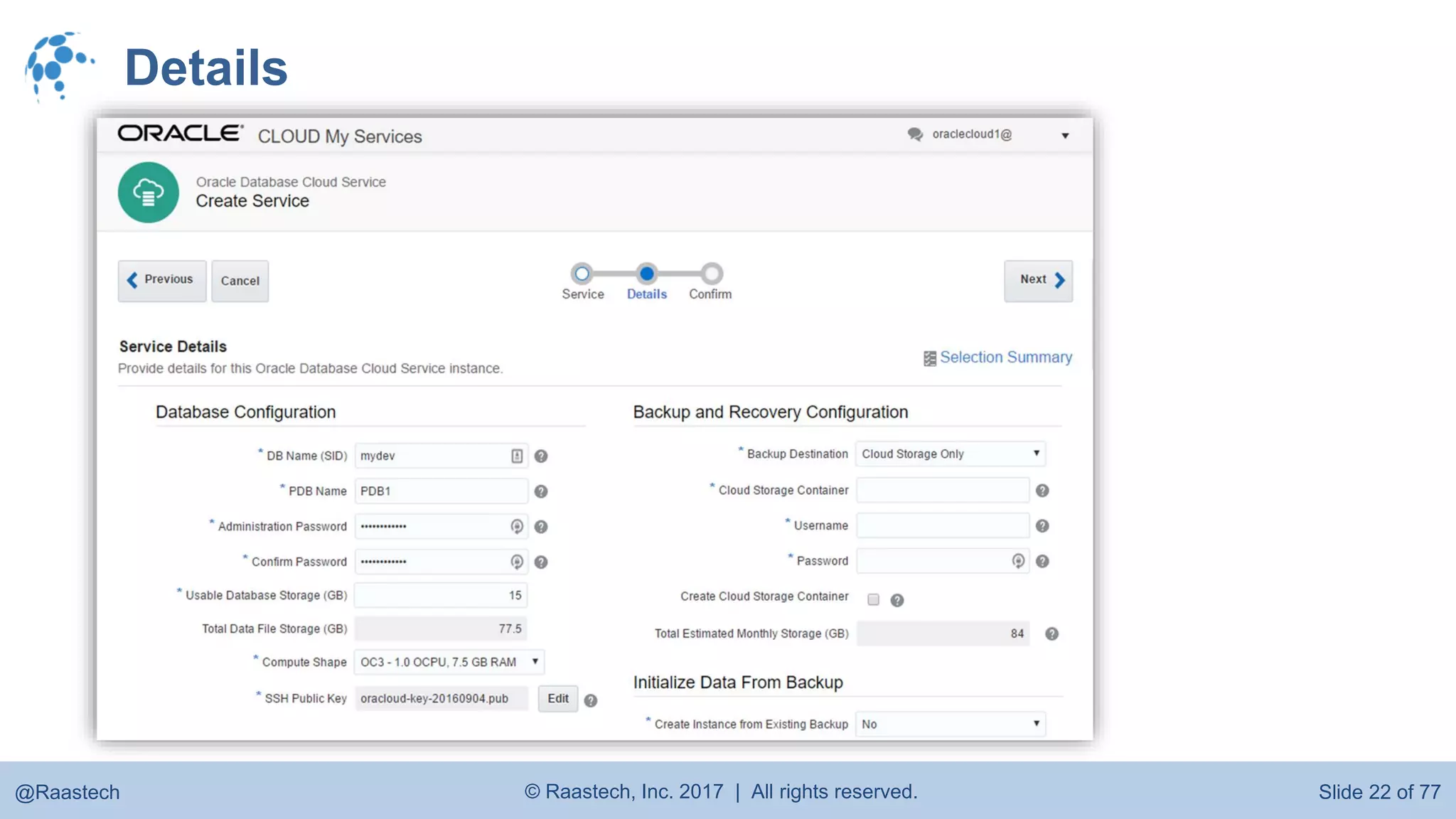Click help icon beside backup Username field
The height and width of the screenshot is (819, 1456).
pyautogui.click(x=1042, y=526)
